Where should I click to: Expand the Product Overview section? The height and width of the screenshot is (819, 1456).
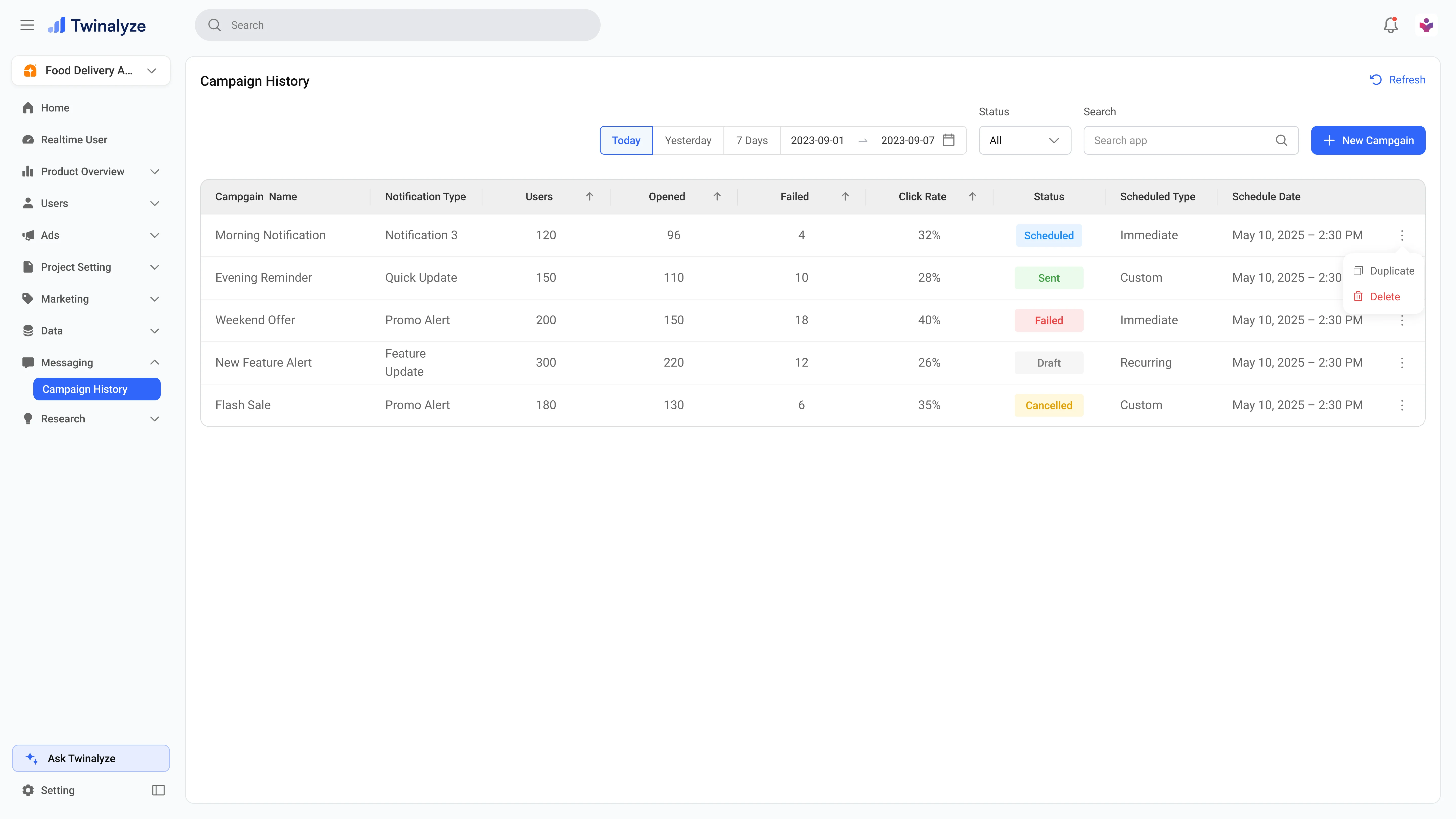tap(91, 171)
